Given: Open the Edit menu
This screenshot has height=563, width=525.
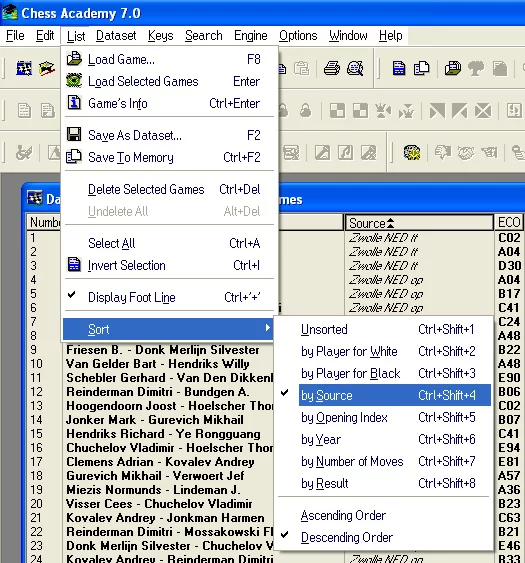Looking at the screenshot, I should pos(45,36).
